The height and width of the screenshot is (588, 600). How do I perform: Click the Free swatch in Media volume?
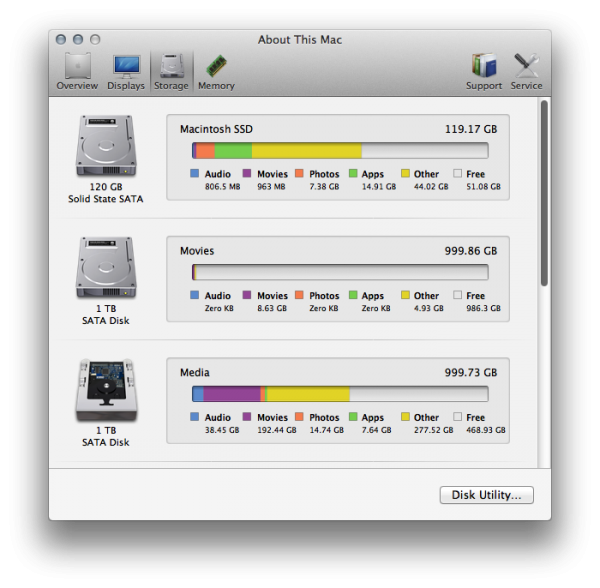(457, 417)
